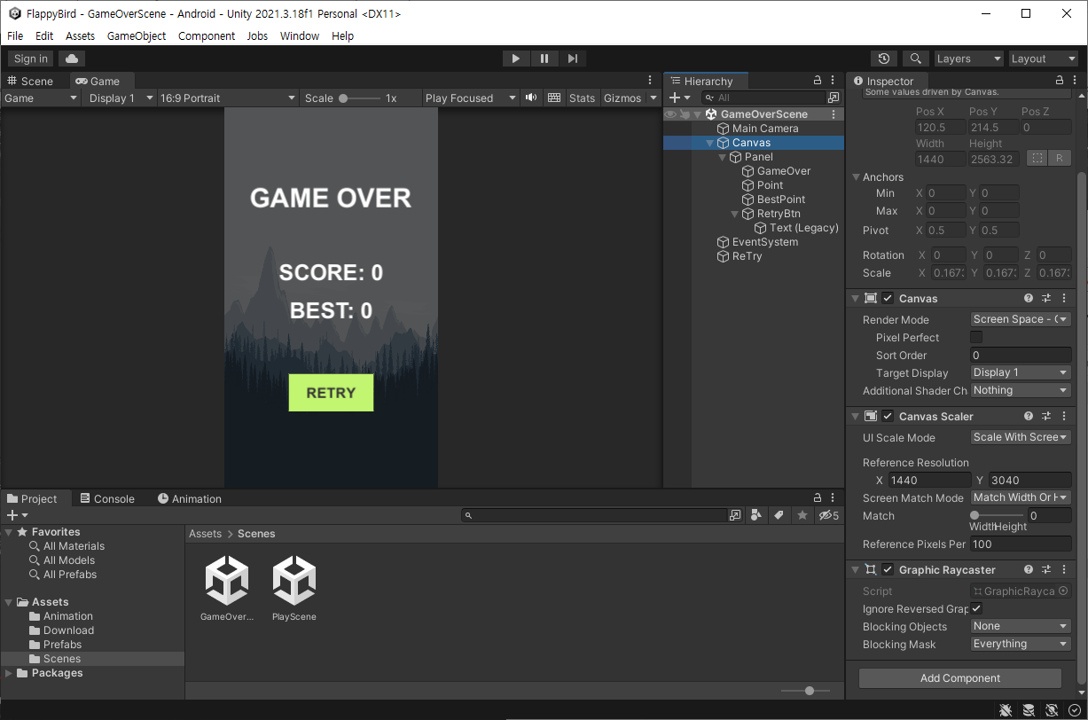This screenshot has width=1088, height=720.
Task: Disable the Graphic Raycaster component checkbox
Action: [x=887, y=569]
